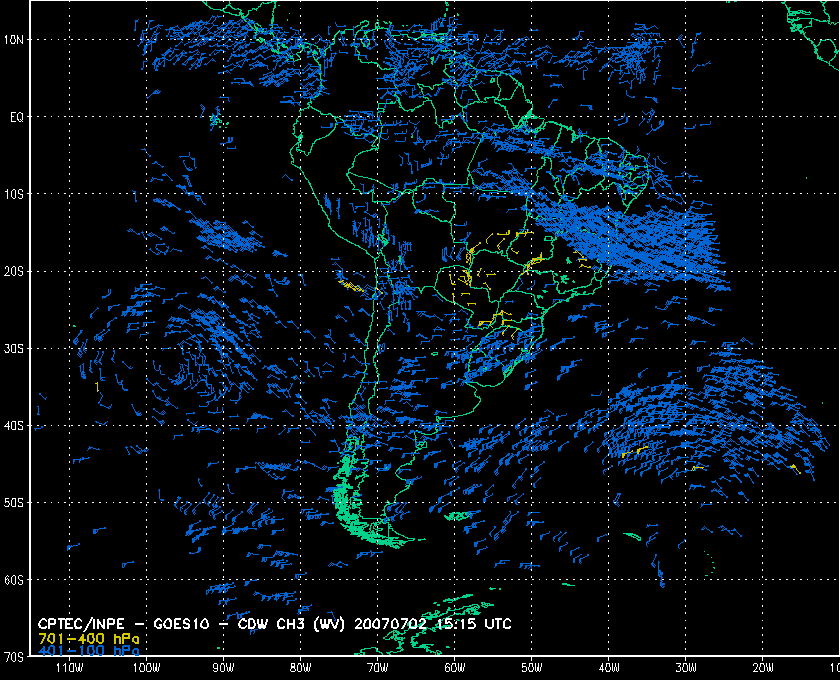Click the 30W longitude label

(x=686, y=668)
